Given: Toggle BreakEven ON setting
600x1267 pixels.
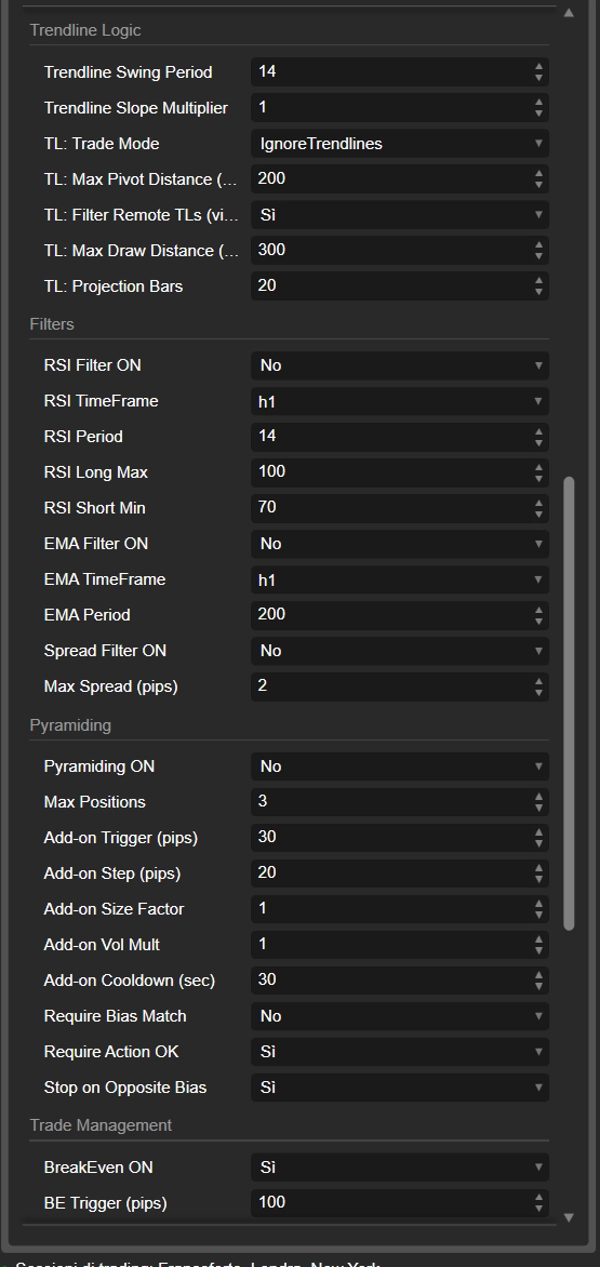Looking at the screenshot, I should click(399, 1168).
